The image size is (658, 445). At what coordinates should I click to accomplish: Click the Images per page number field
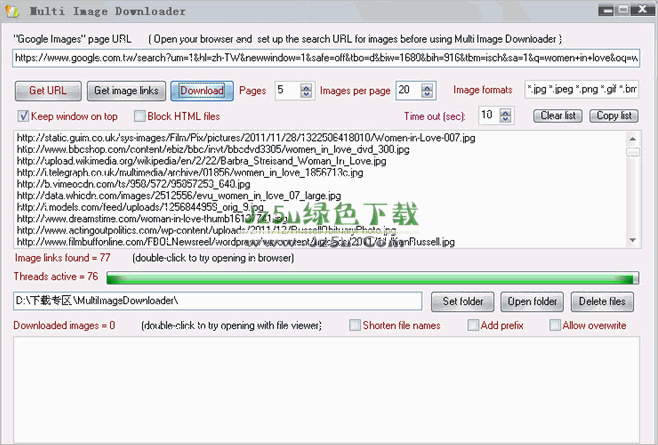point(409,90)
